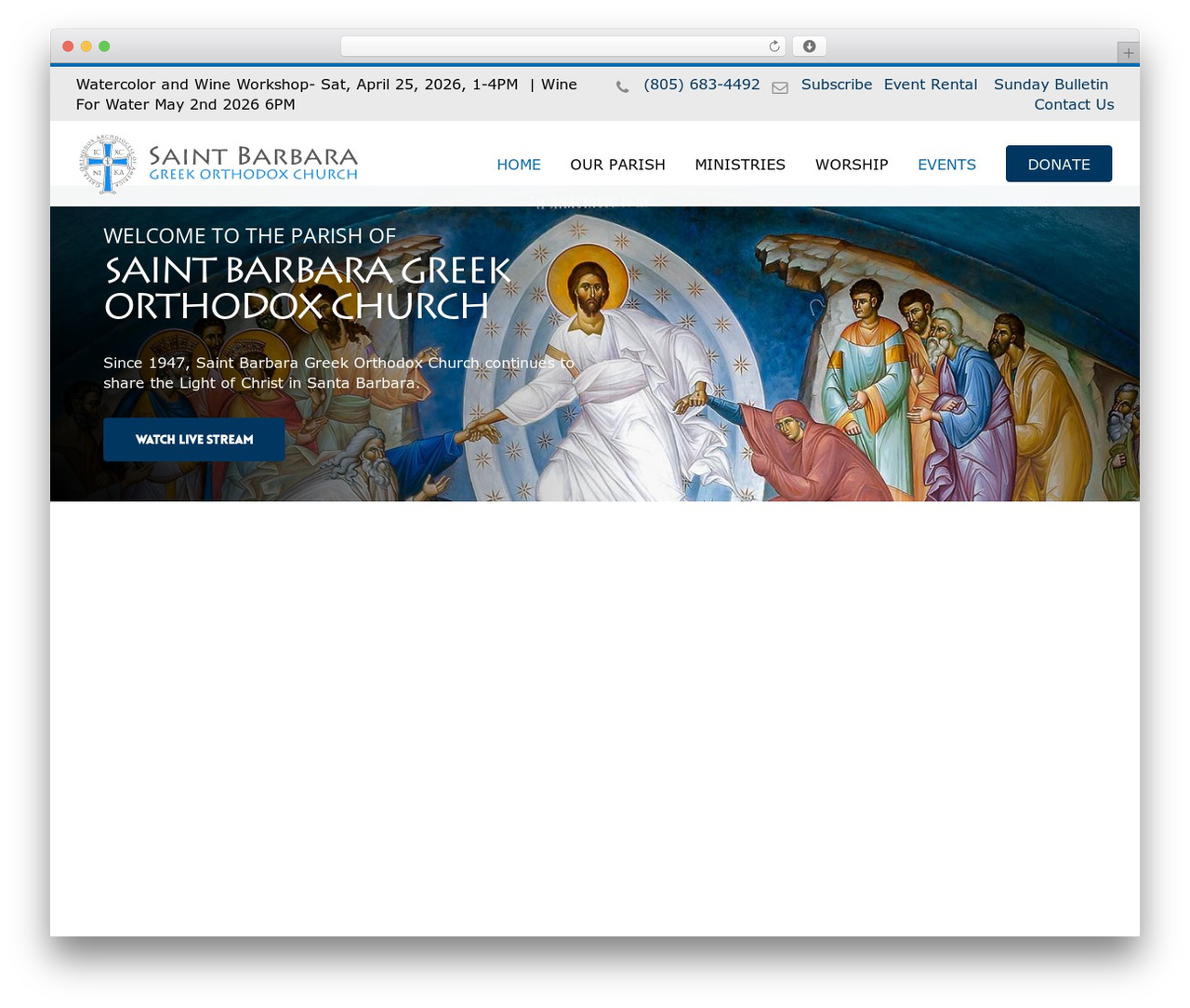The height and width of the screenshot is (1008, 1190).
Task: Open the EVENTS menu item
Action: tap(946, 165)
